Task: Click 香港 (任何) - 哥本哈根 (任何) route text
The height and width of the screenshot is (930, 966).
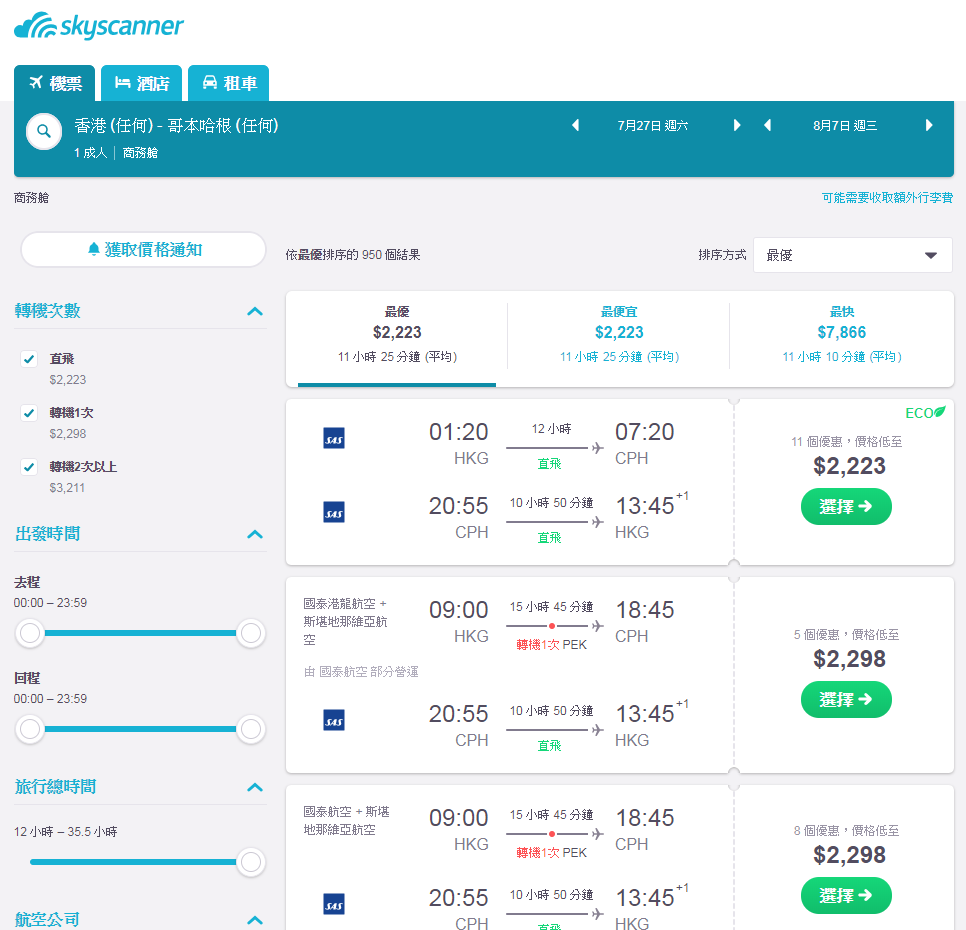Action: (x=176, y=126)
